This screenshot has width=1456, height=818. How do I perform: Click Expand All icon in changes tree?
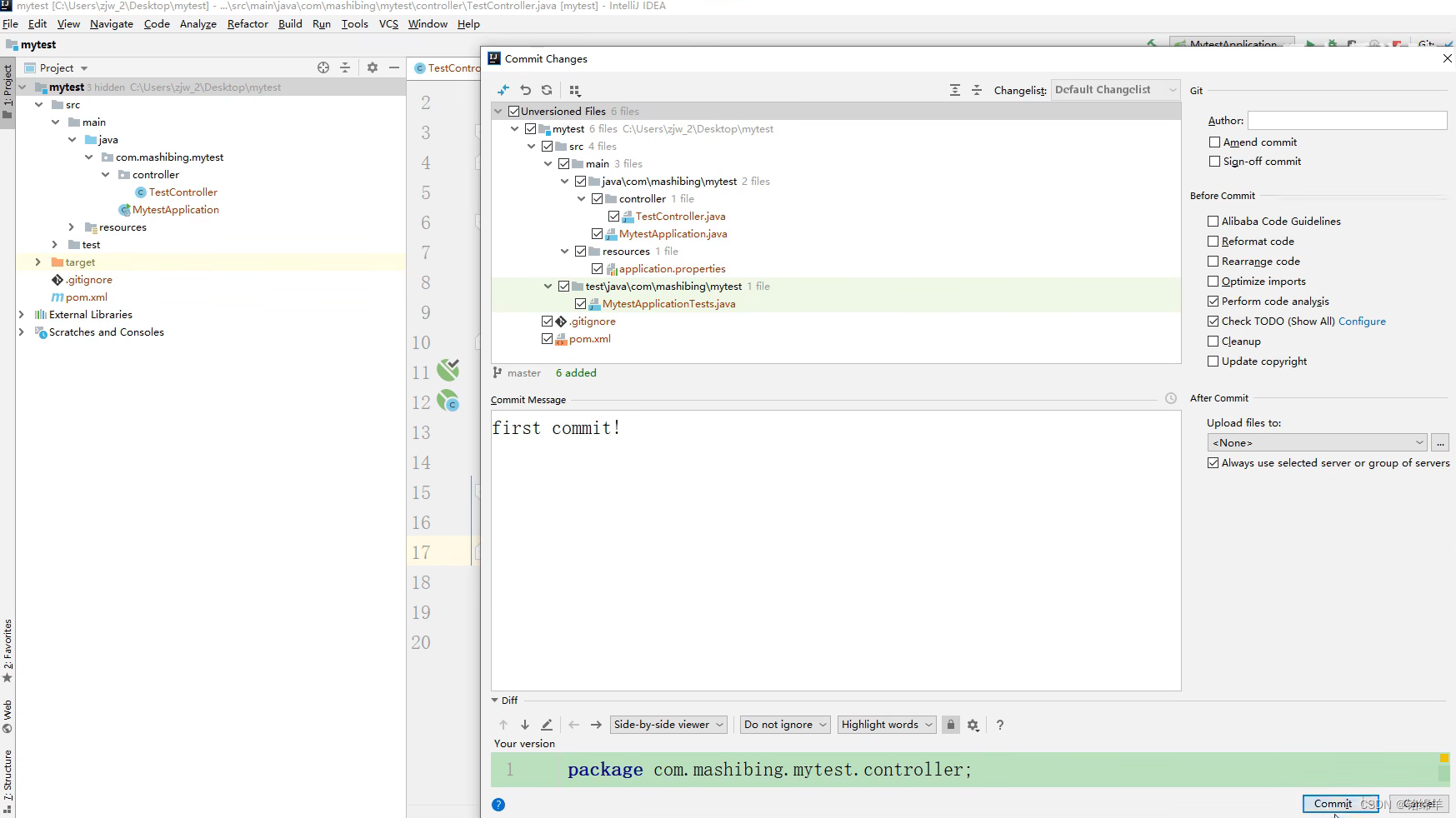pyautogui.click(x=955, y=90)
